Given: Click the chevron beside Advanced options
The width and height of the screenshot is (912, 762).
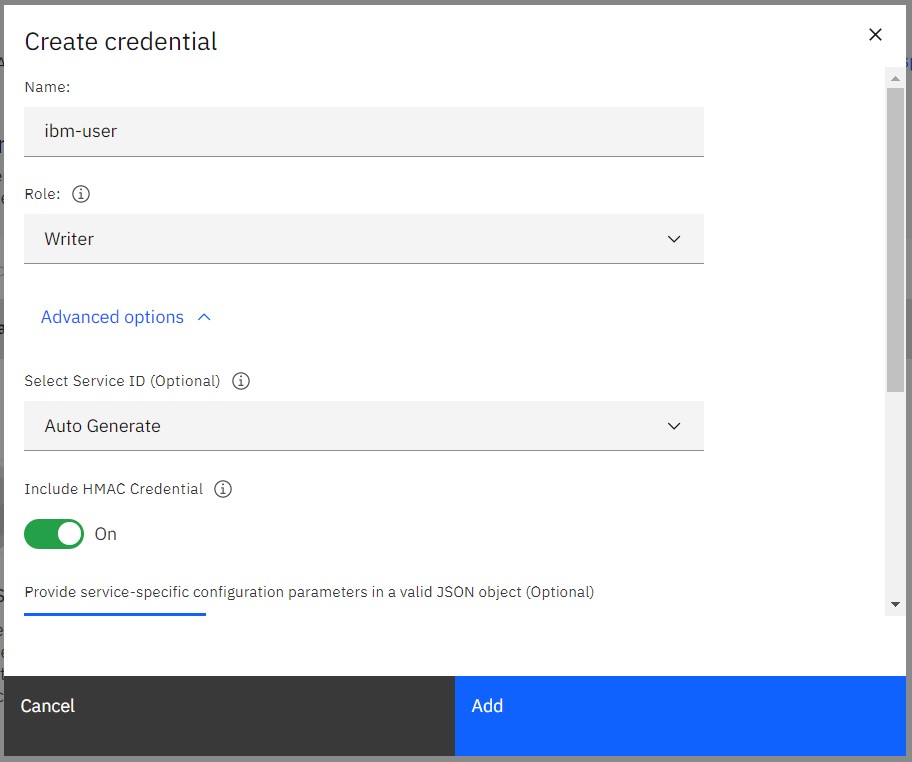Looking at the screenshot, I should tap(205, 317).
